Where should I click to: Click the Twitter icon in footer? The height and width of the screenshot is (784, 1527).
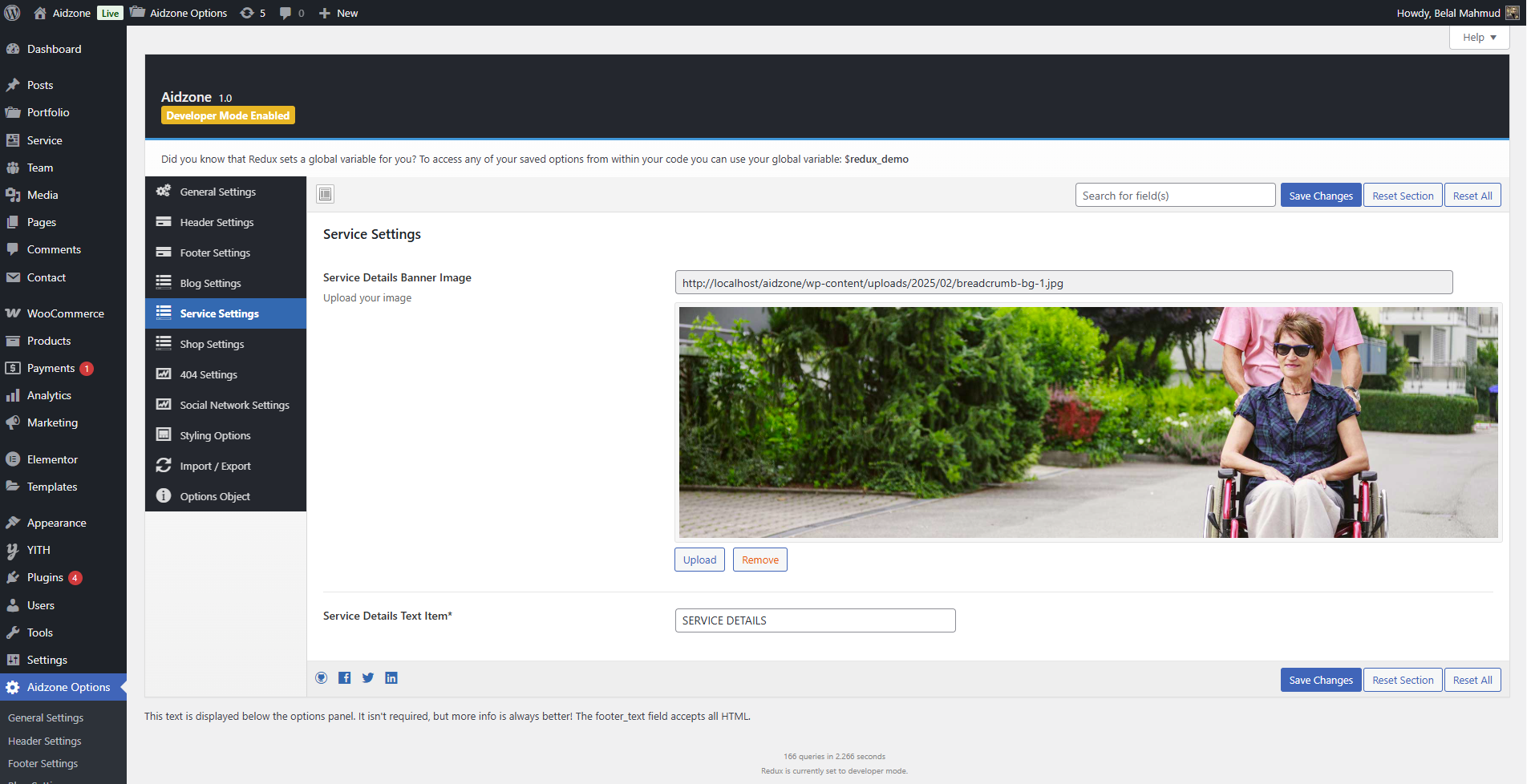[368, 678]
